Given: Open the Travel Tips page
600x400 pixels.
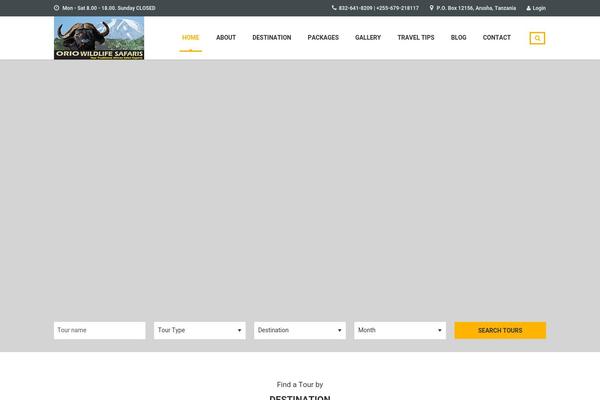Looking at the screenshot, I should [x=416, y=38].
